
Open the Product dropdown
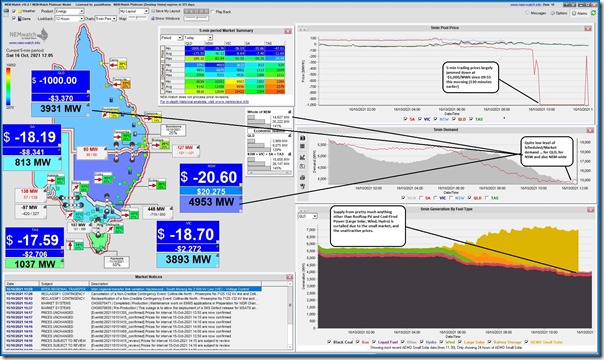pos(69,12)
